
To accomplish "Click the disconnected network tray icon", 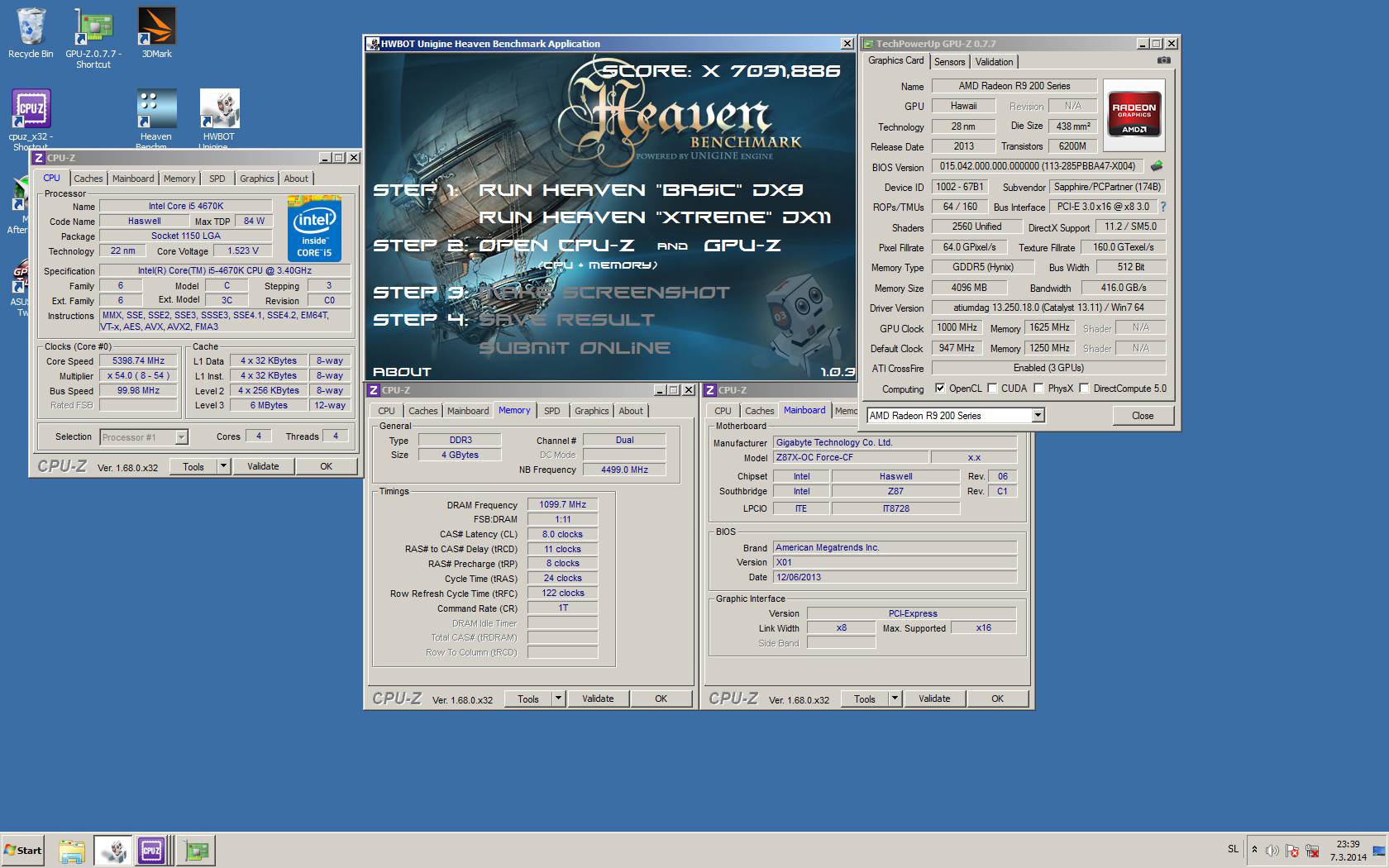I will pos(1311,850).
